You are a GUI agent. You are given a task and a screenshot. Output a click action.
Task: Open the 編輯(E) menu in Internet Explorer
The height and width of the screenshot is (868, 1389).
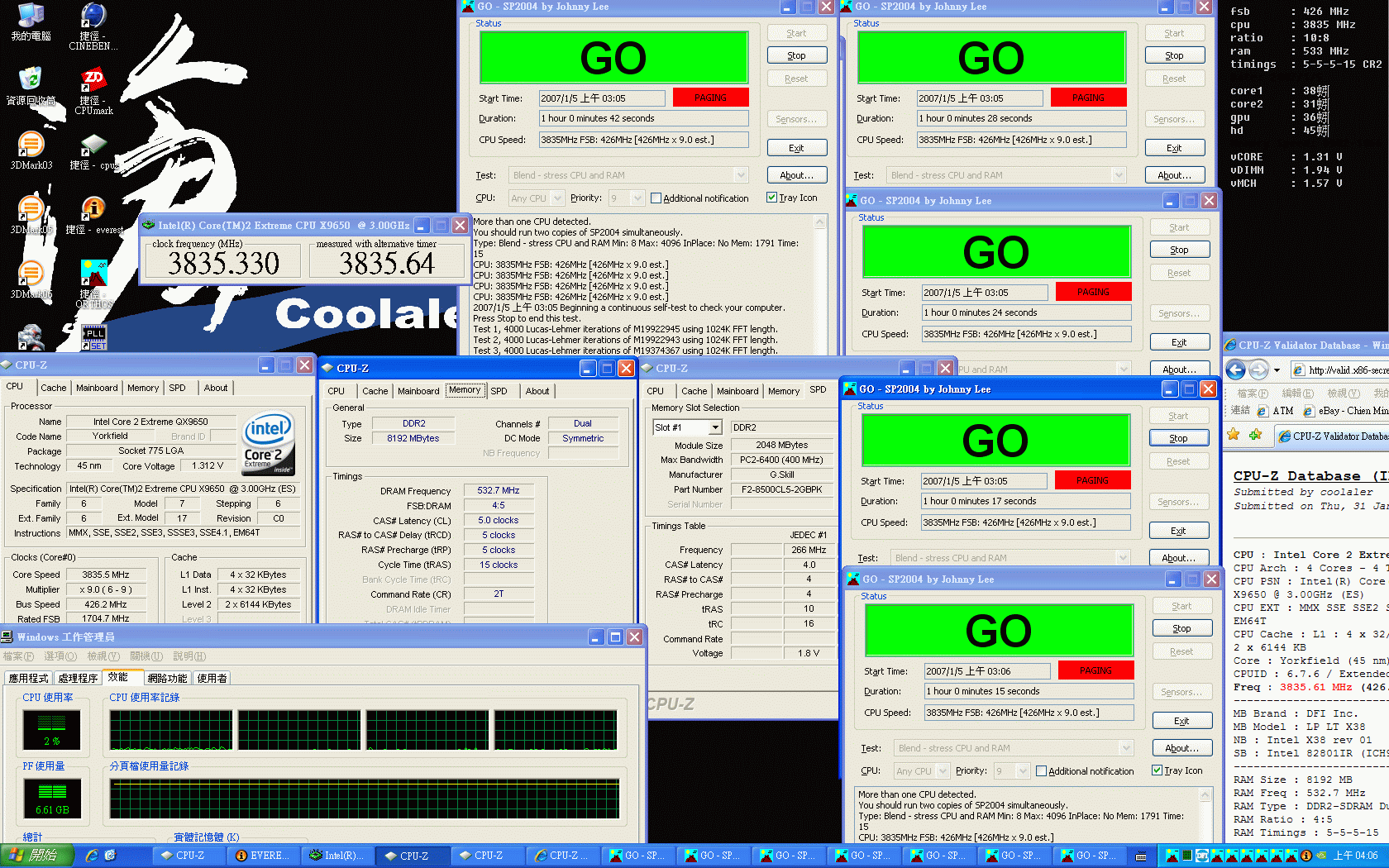pos(1297,393)
